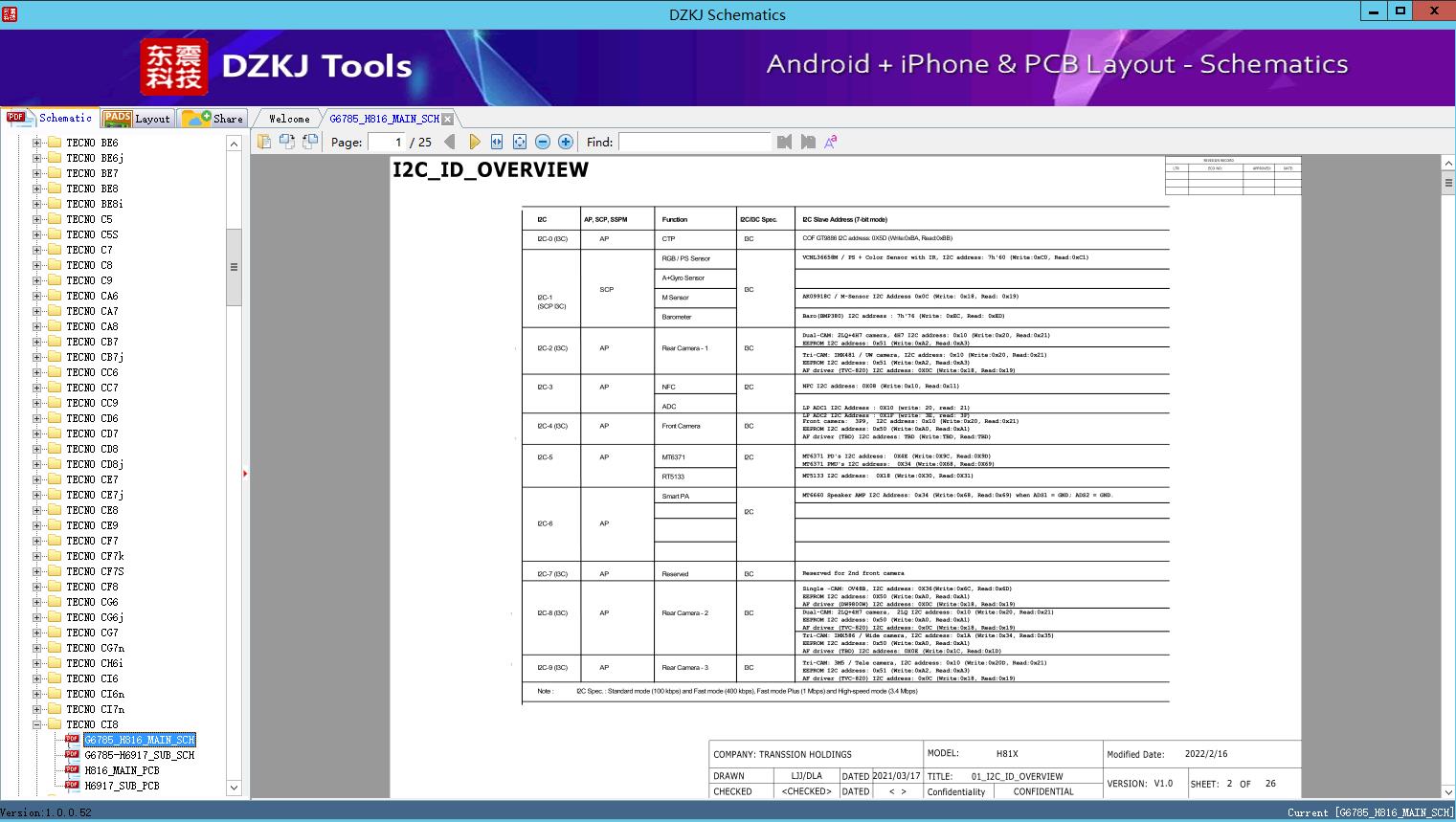
Task: Zoom out with the minus icon
Action: click(x=543, y=142)
